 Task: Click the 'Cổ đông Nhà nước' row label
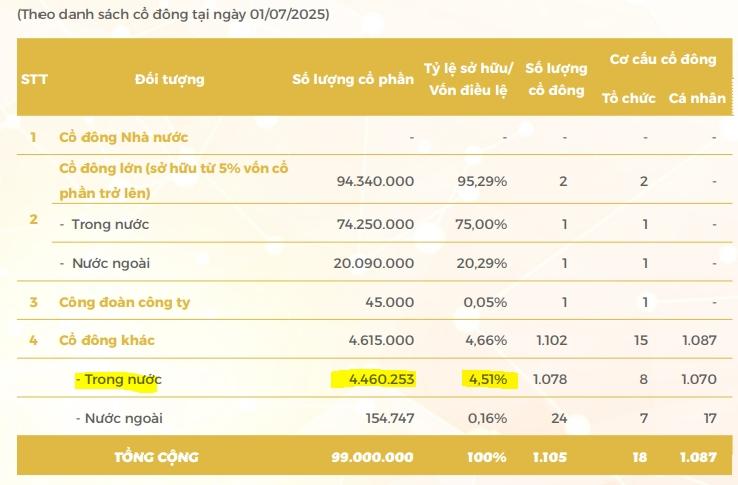tap(123, 137)
